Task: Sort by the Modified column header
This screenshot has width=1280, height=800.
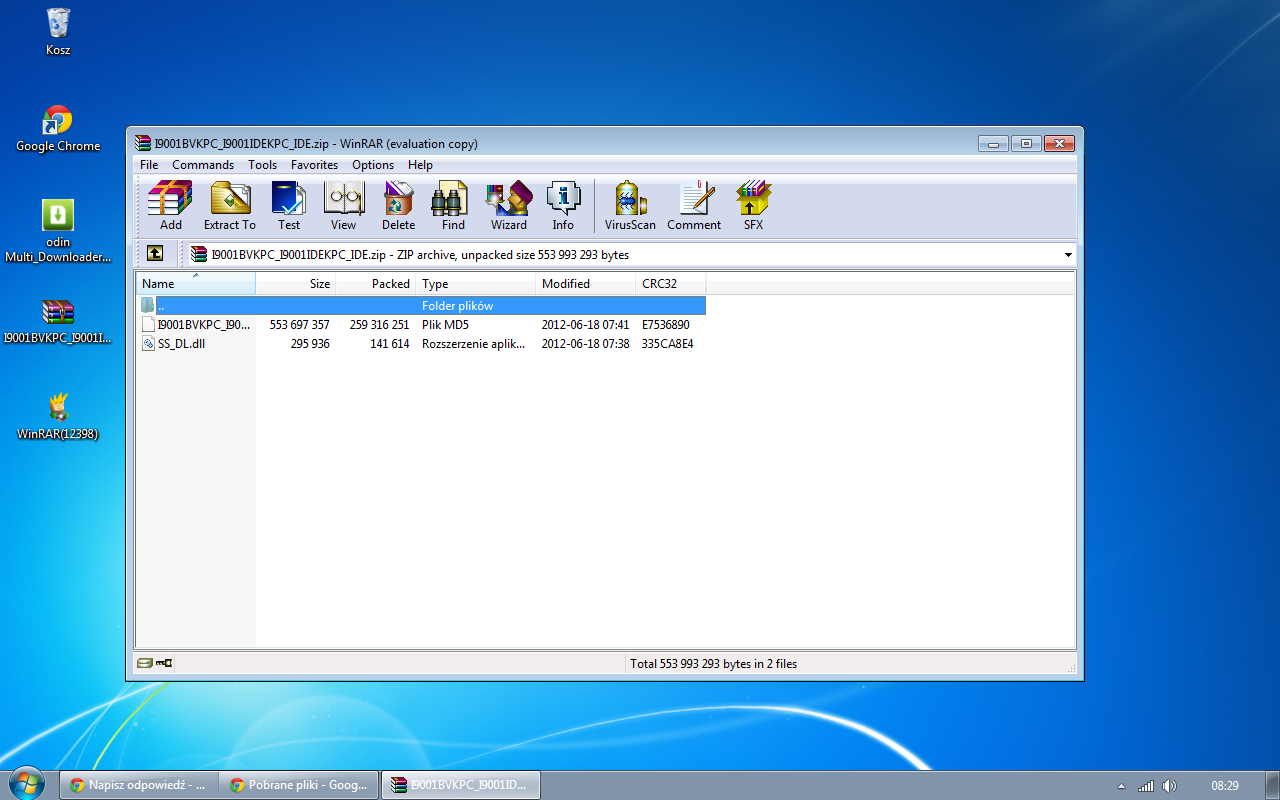Action: pyautogui.click(x=586, y=284)
